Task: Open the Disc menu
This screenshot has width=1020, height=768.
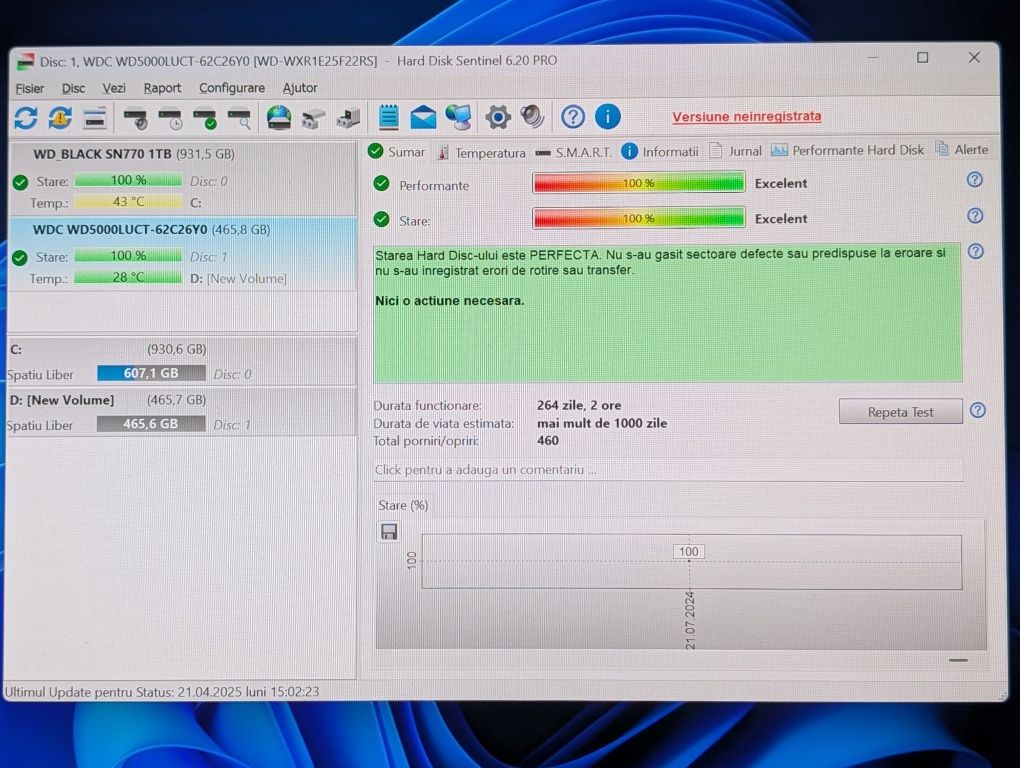Action: 74,88
